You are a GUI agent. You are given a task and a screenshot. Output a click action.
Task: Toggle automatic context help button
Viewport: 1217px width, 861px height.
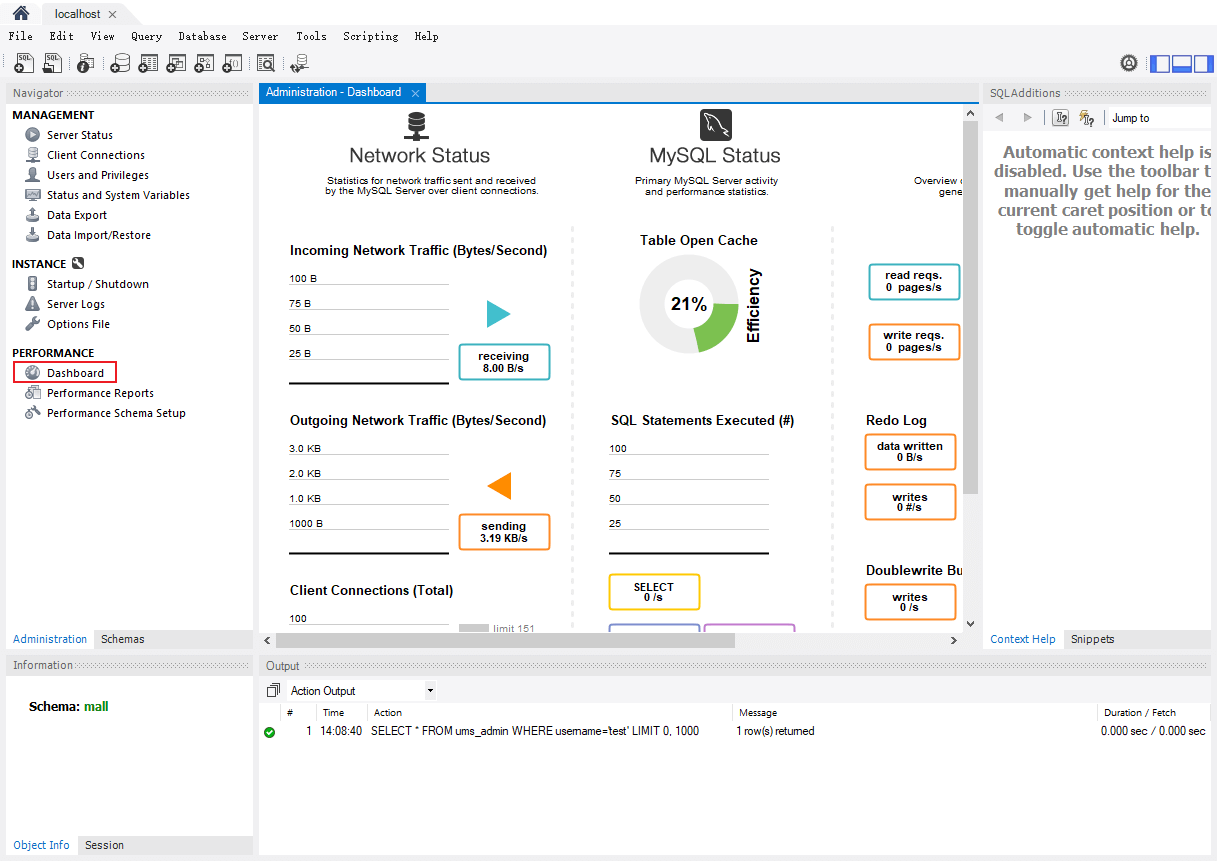[x=1086, y=118]
